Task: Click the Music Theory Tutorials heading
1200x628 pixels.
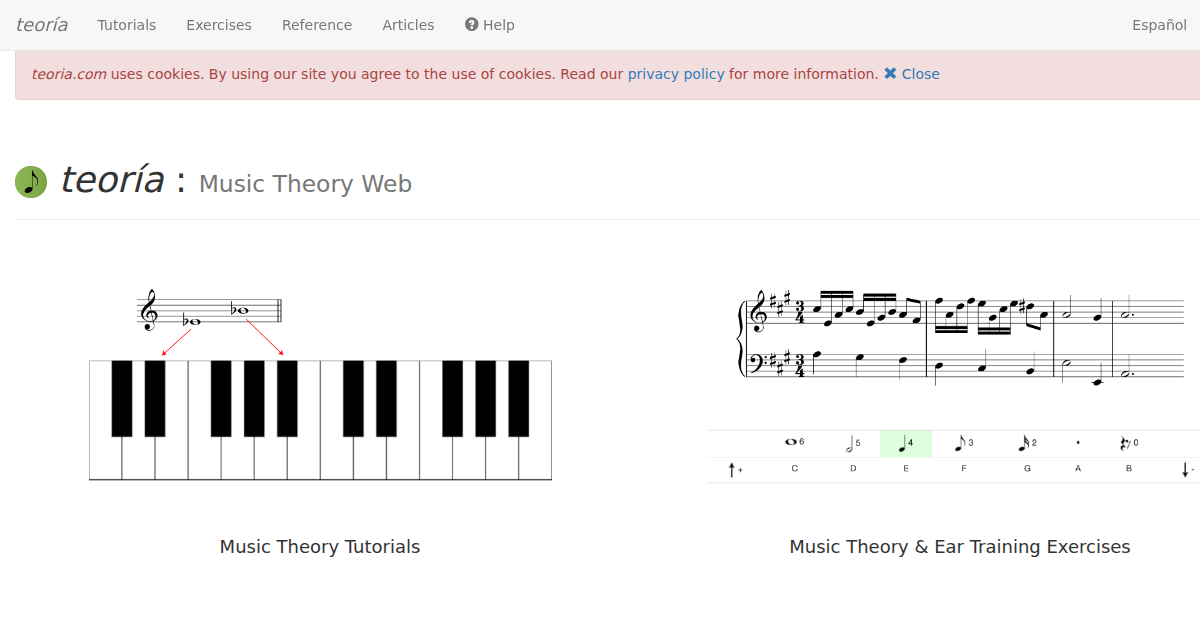Action: [x=320, y=547]
